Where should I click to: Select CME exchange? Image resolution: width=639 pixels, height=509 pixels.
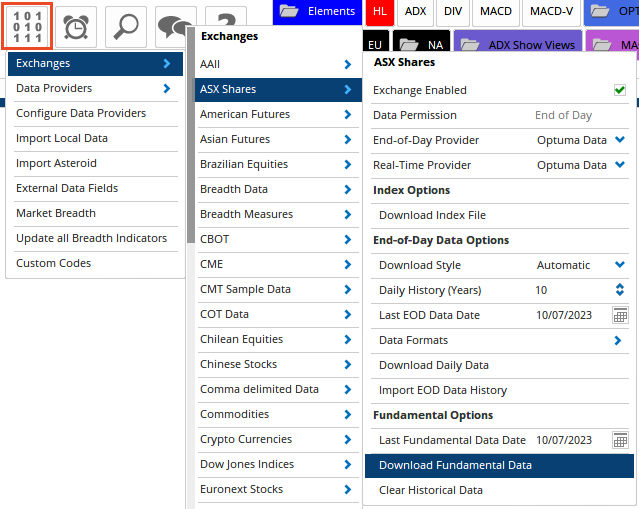click(x=278, y=264)
